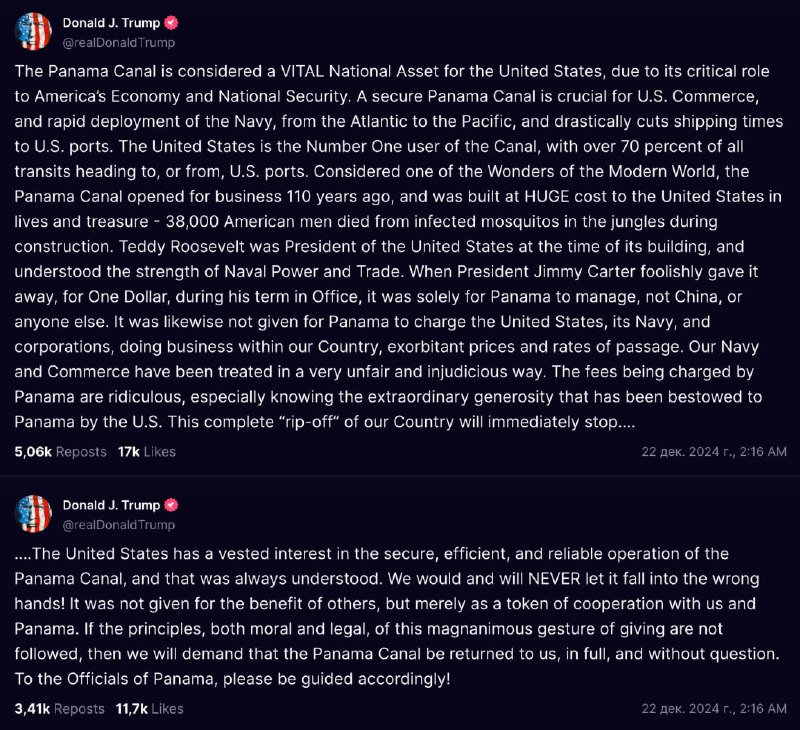The height and width of the screenshot is (730, 800).
Task: Open Donald J. Trump name on second post
Action: coord(111,505)
